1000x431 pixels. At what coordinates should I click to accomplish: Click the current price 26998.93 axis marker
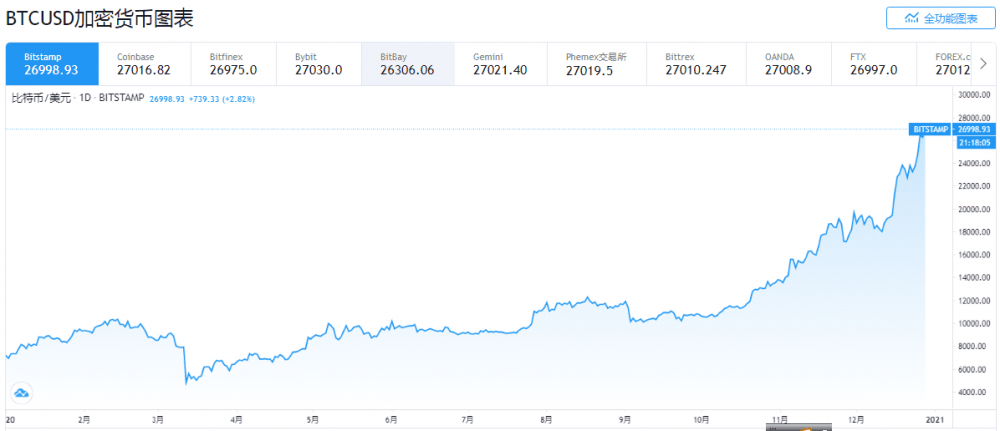point(973,130)
